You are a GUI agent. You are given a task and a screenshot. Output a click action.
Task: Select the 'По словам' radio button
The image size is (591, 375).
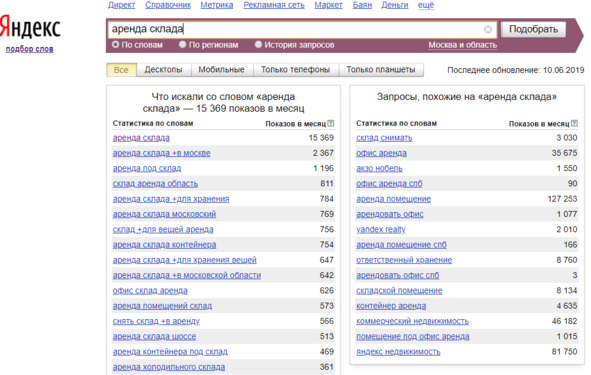click(115, 44)
